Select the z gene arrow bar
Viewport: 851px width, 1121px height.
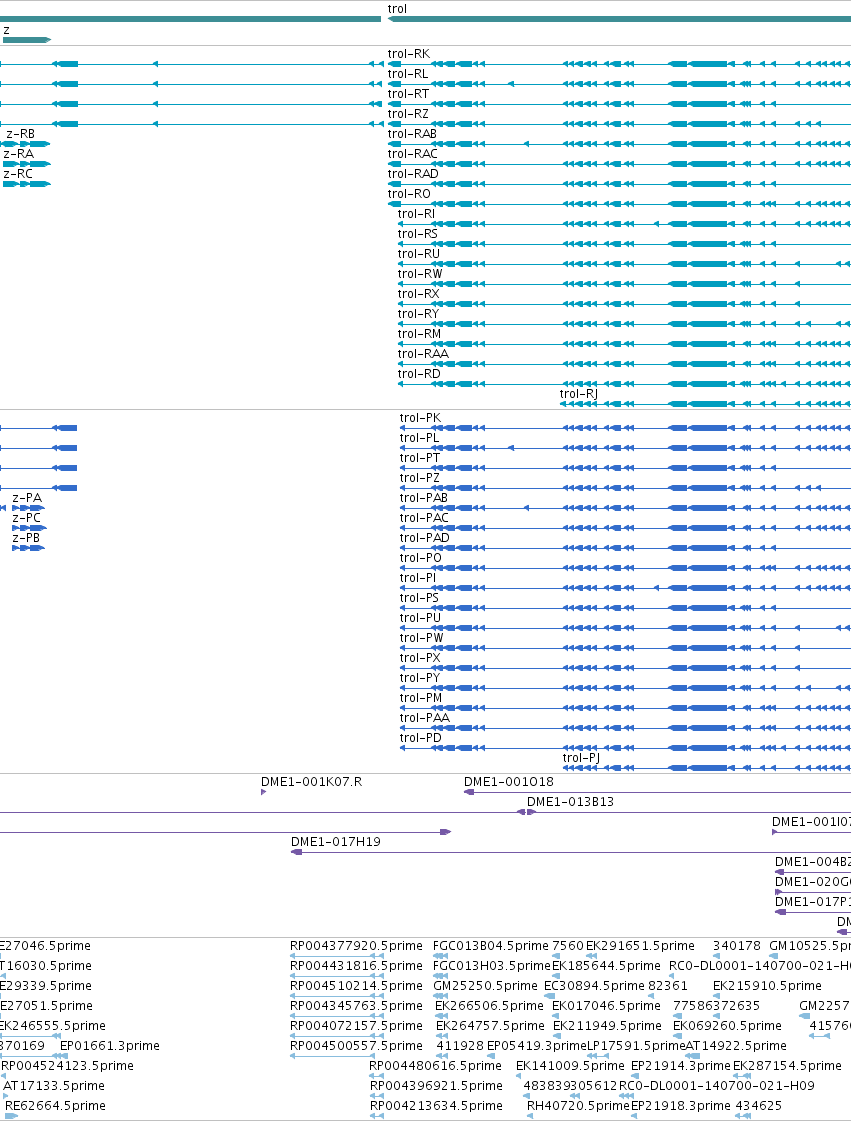click(27, 40)
